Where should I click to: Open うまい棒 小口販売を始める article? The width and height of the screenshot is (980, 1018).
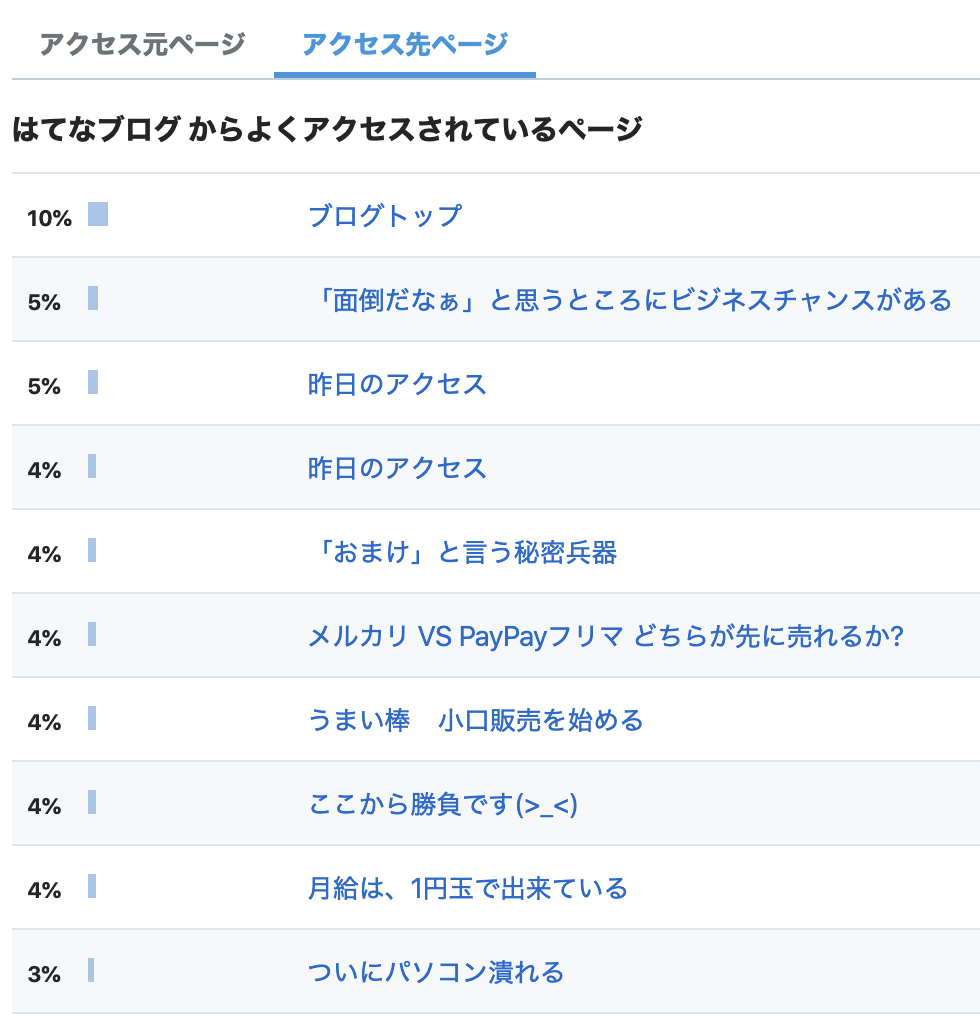click(x=475, y=720)
